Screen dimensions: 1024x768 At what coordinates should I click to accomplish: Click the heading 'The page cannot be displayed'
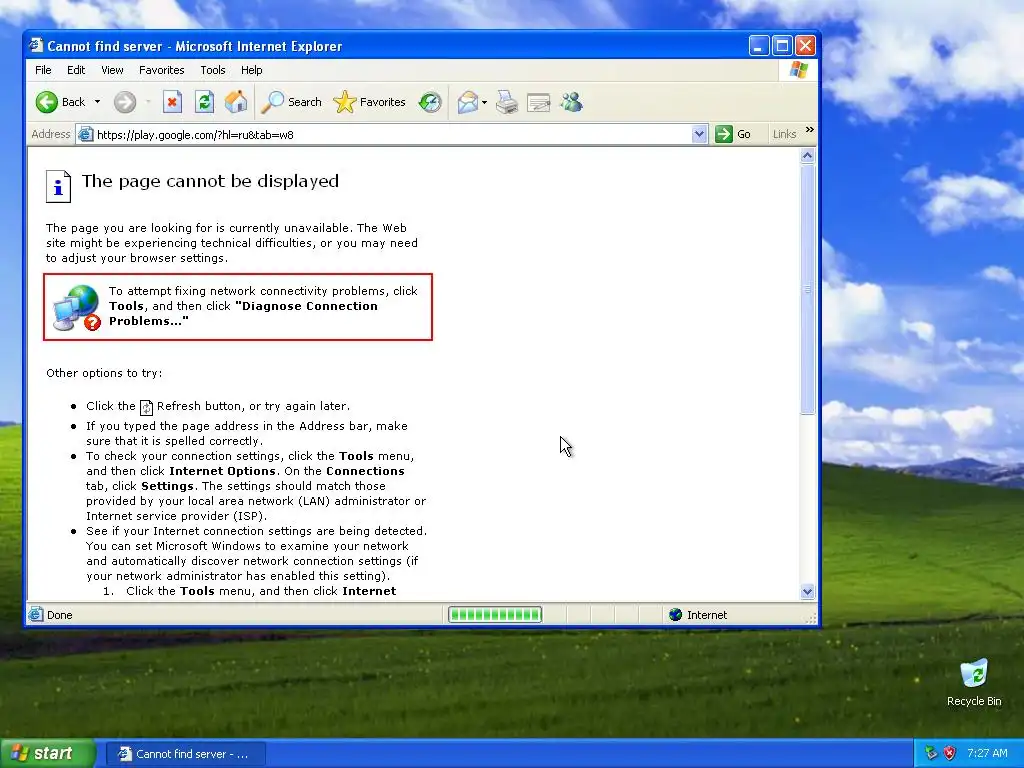pyautogui.click(x=210, y=181)
